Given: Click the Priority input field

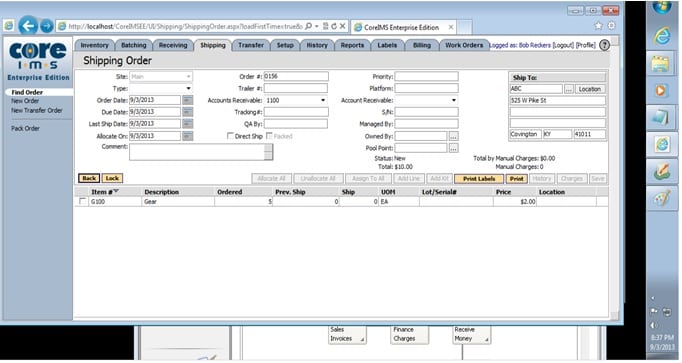Looking at the screenshot, I should (x=426, y=77).
